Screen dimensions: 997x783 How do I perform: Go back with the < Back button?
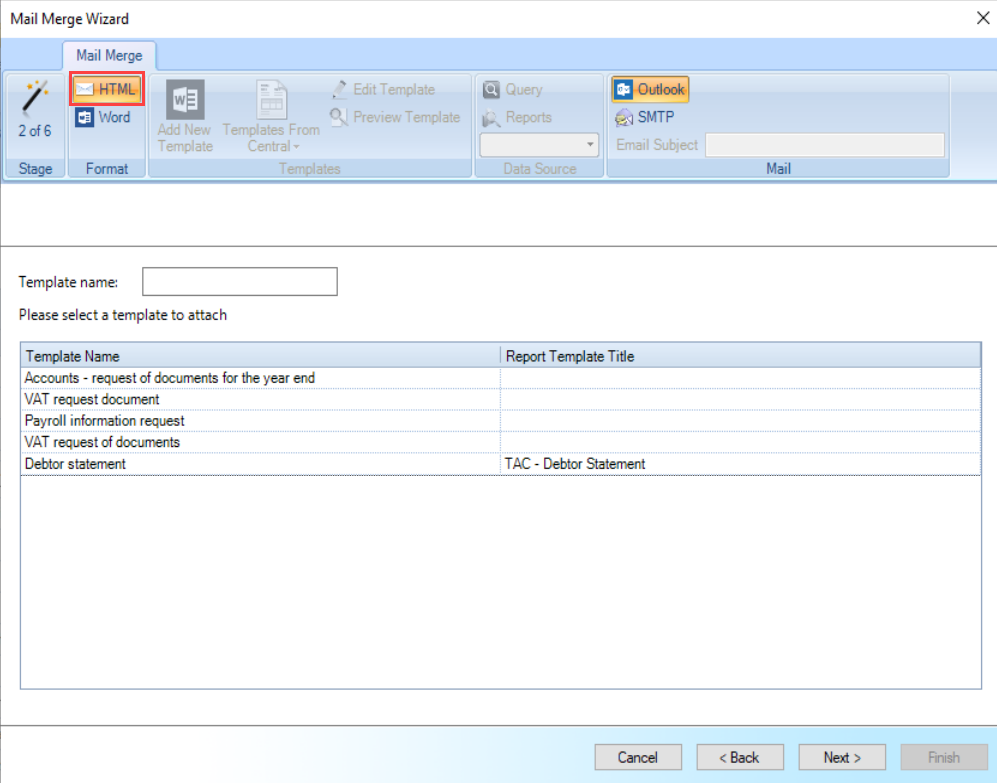click(x=740, y=758)
